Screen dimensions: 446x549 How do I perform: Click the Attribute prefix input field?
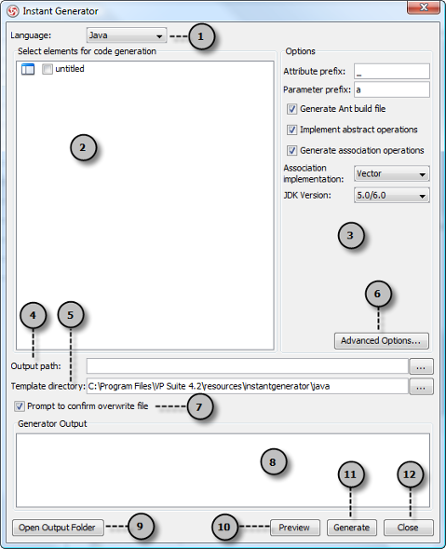click(392, 71)
